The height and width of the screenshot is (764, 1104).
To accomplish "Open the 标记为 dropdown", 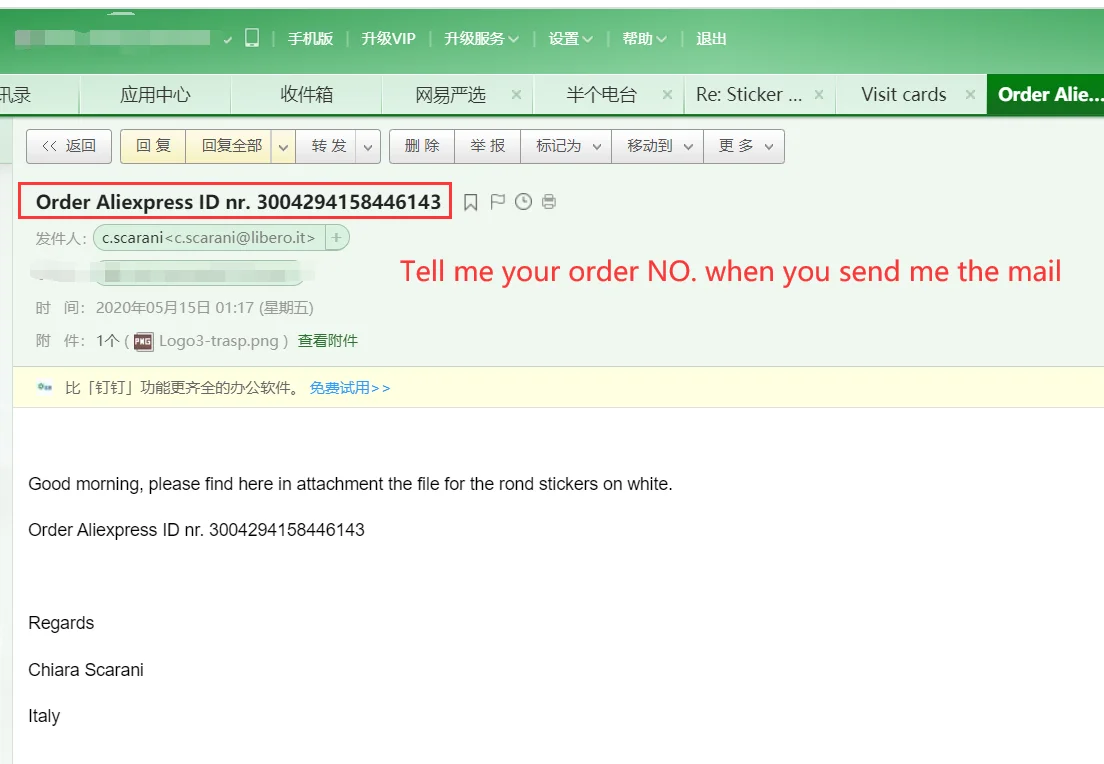I will coord(566,146).
